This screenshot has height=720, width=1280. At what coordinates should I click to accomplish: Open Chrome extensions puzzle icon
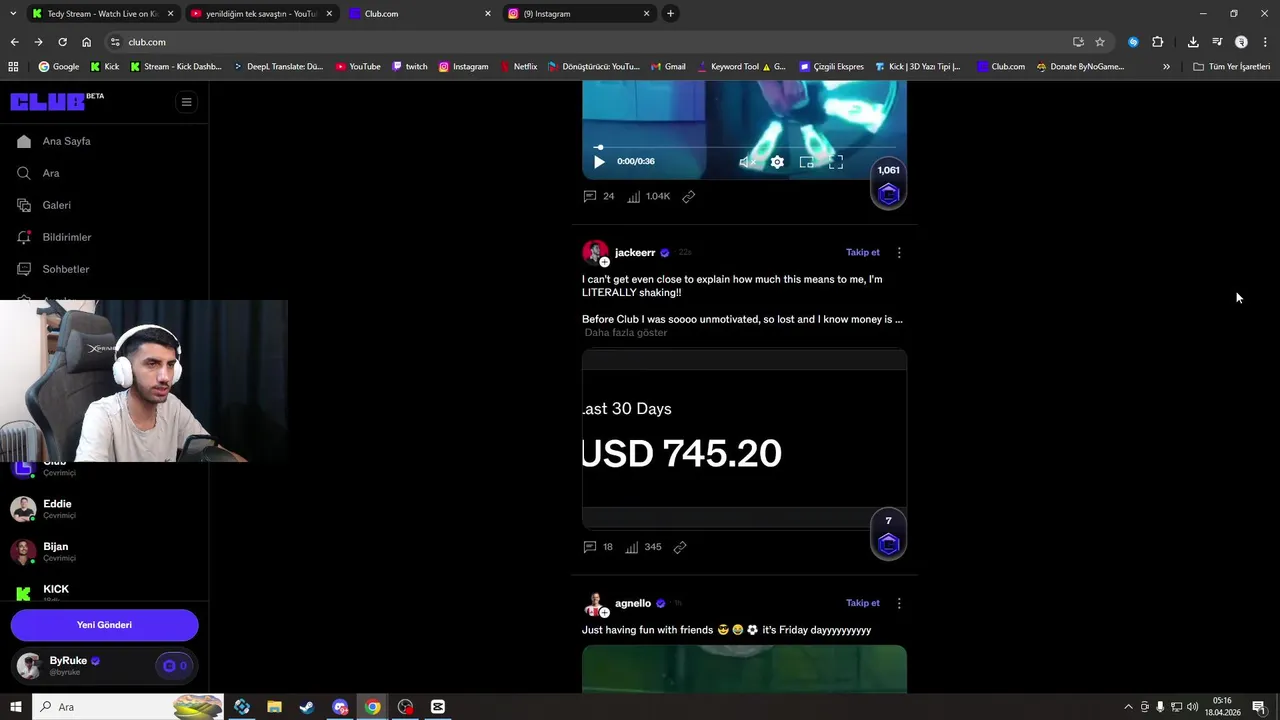click(1158, 42)
